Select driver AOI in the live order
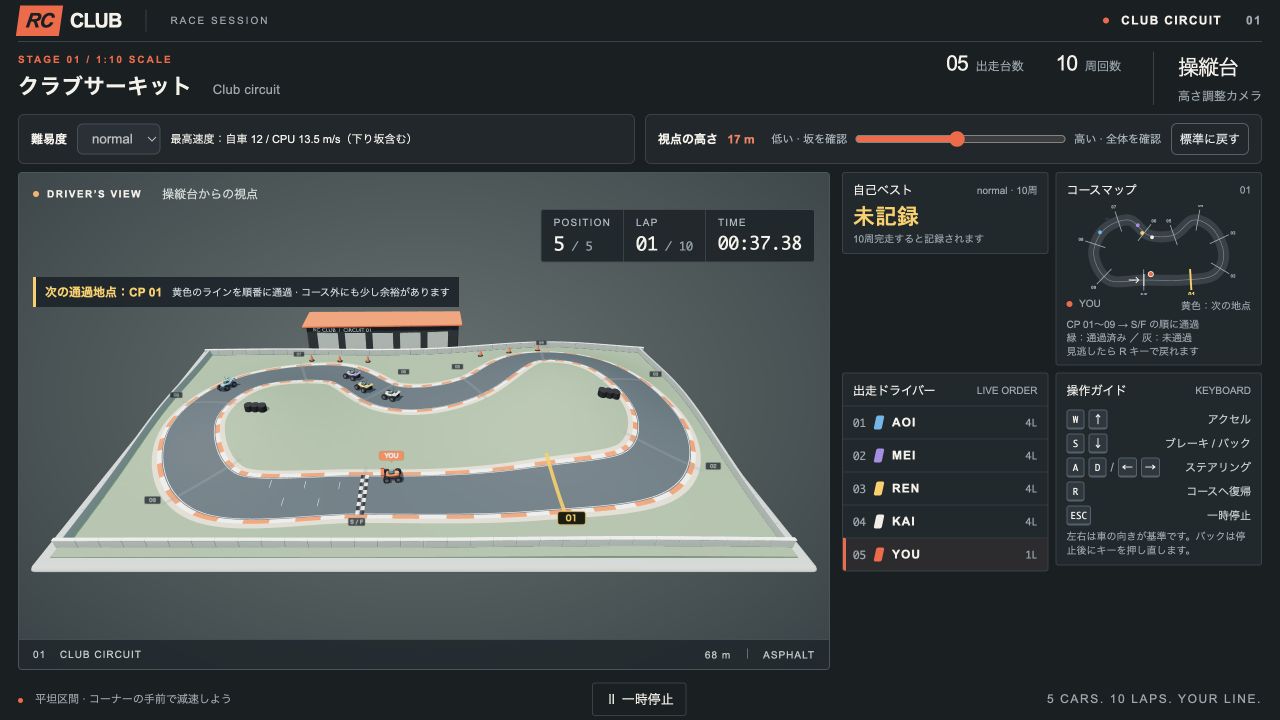1280x720 pixels. click(x=945, y=423)
